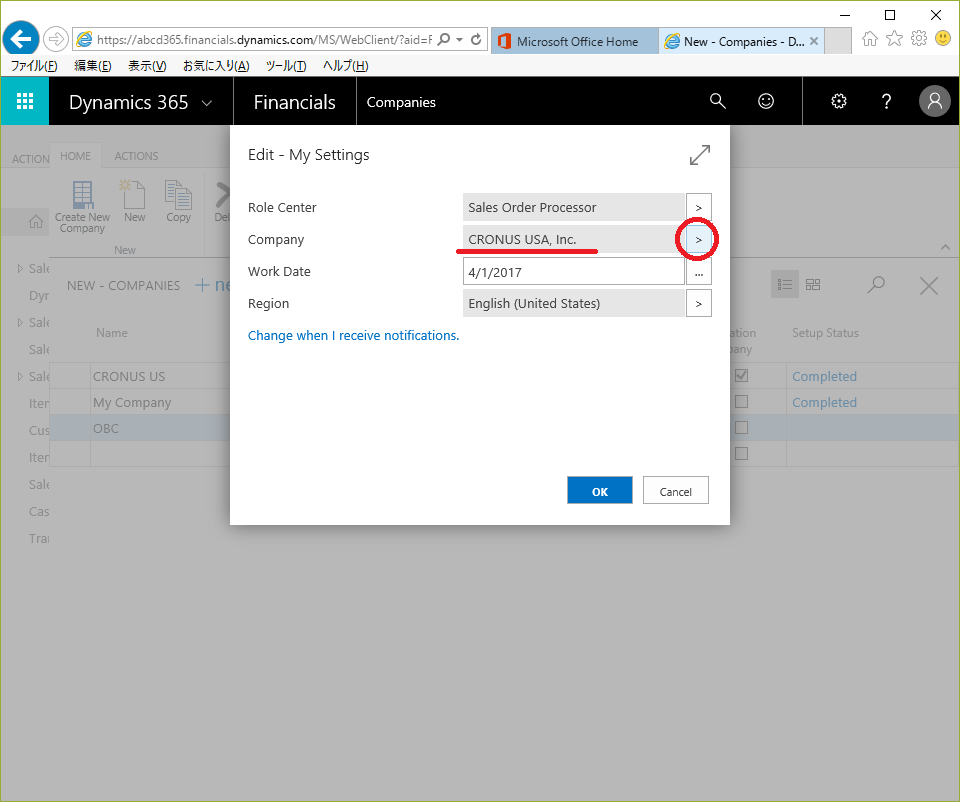This screenshot has height=802, width=960.
Task: Open browser favorites star icon
Action: coord(894,39)
